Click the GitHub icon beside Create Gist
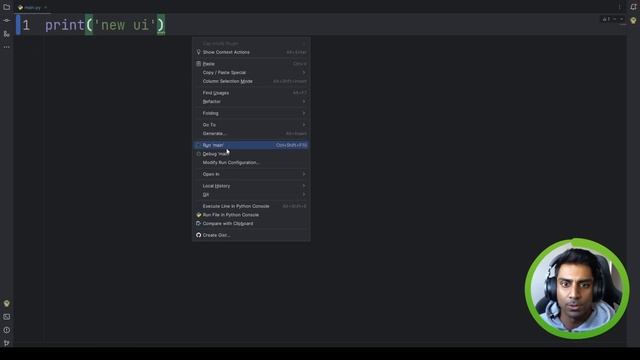Viewport: 640px width, 360px height. click(x=198, y=235)
